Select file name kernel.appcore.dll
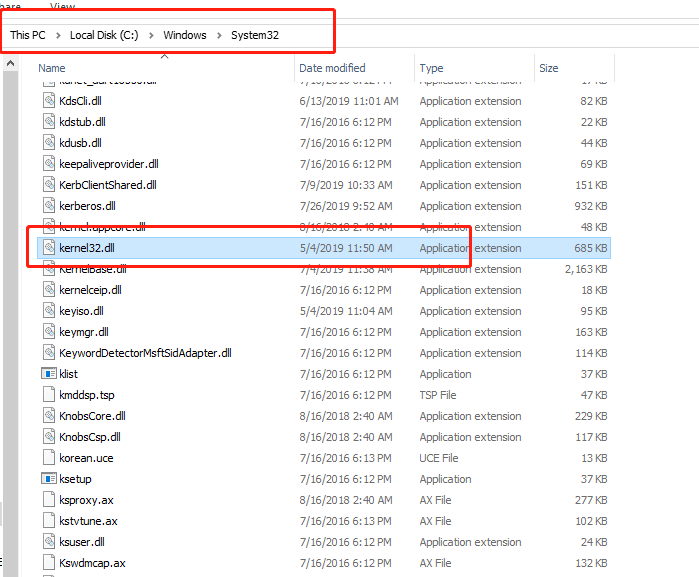 coord(102,227)
